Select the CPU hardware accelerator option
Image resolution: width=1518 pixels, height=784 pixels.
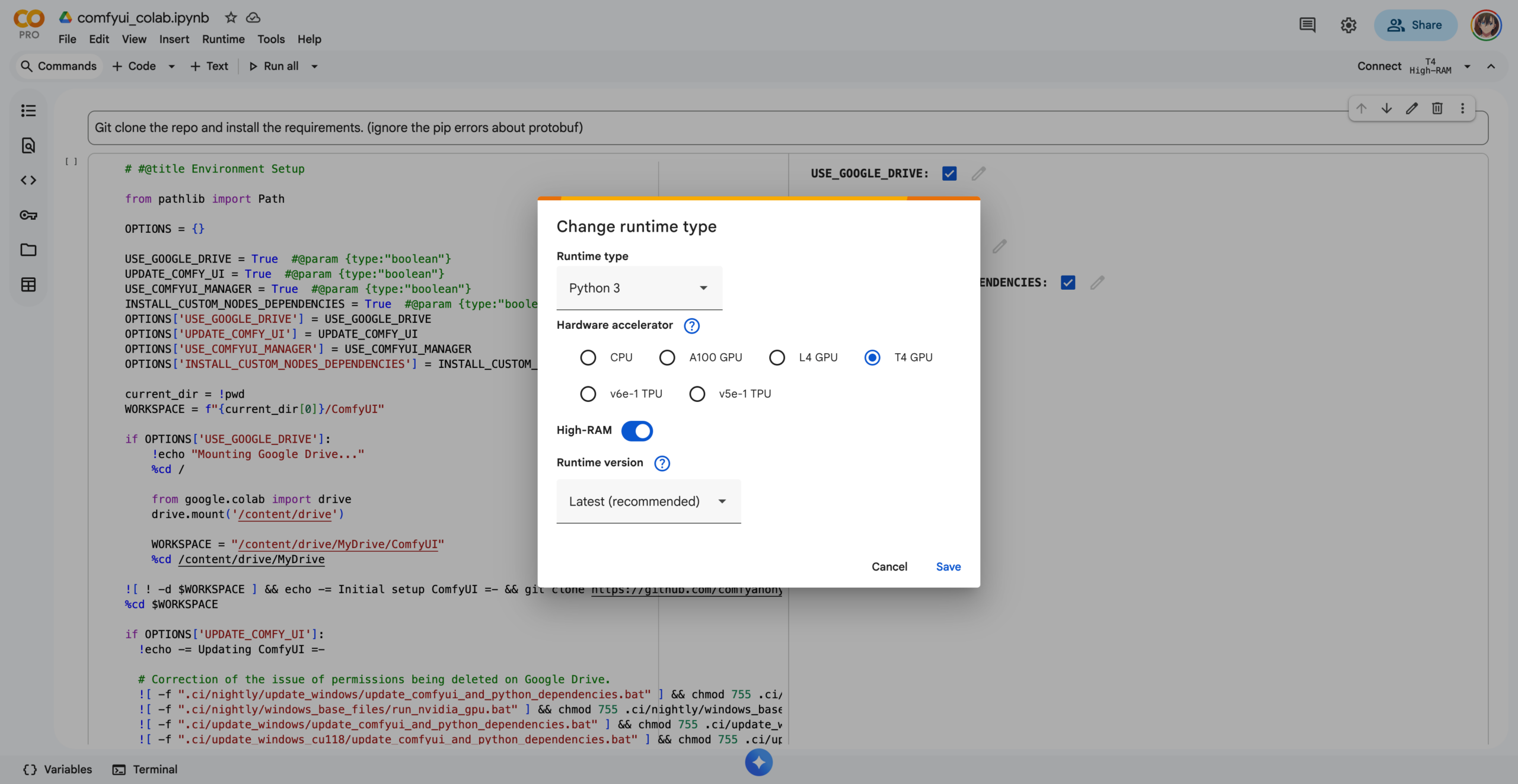tap(588, 357)
